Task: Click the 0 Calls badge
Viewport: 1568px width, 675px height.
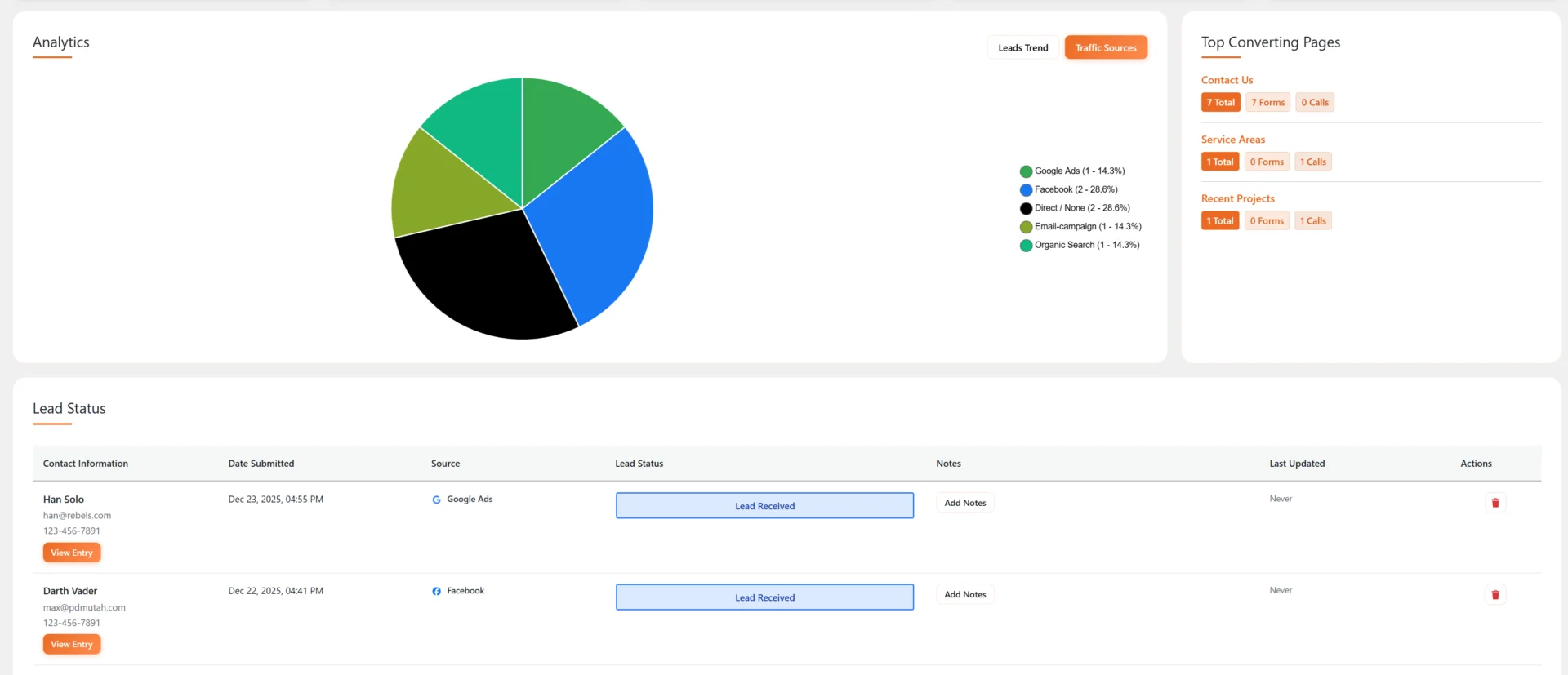Action: click(1315, 102)
